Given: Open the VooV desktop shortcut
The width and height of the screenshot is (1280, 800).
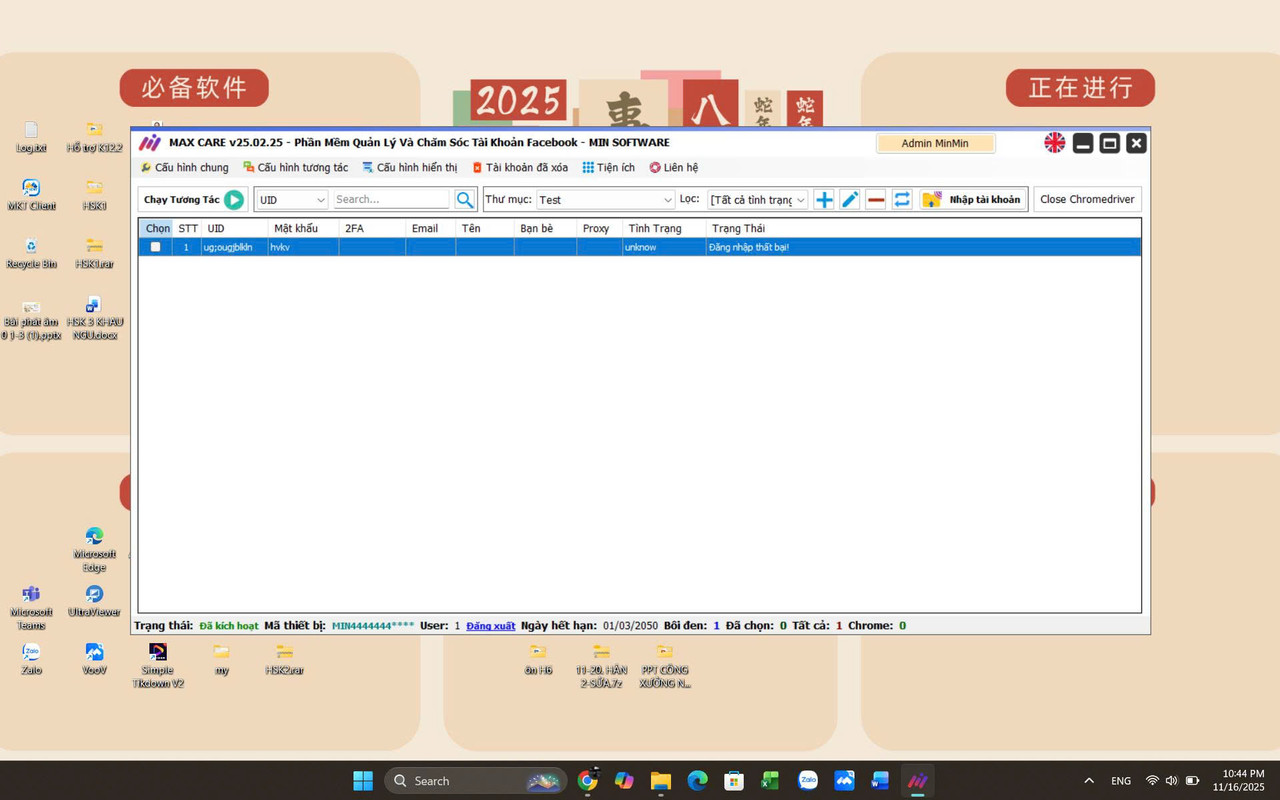Looking at the screenshot, I should point(94,660).
